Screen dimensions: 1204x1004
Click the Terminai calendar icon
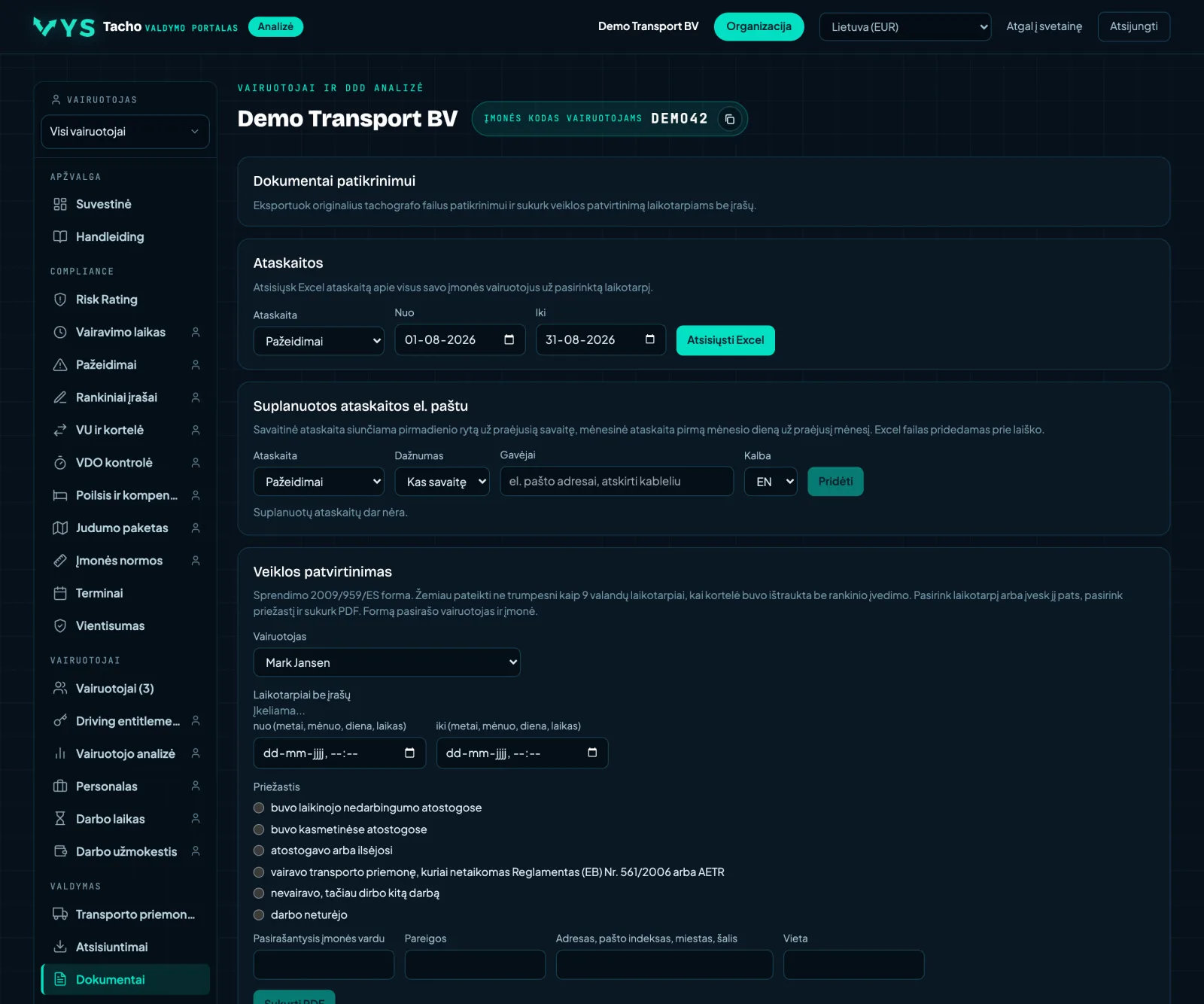60,593
